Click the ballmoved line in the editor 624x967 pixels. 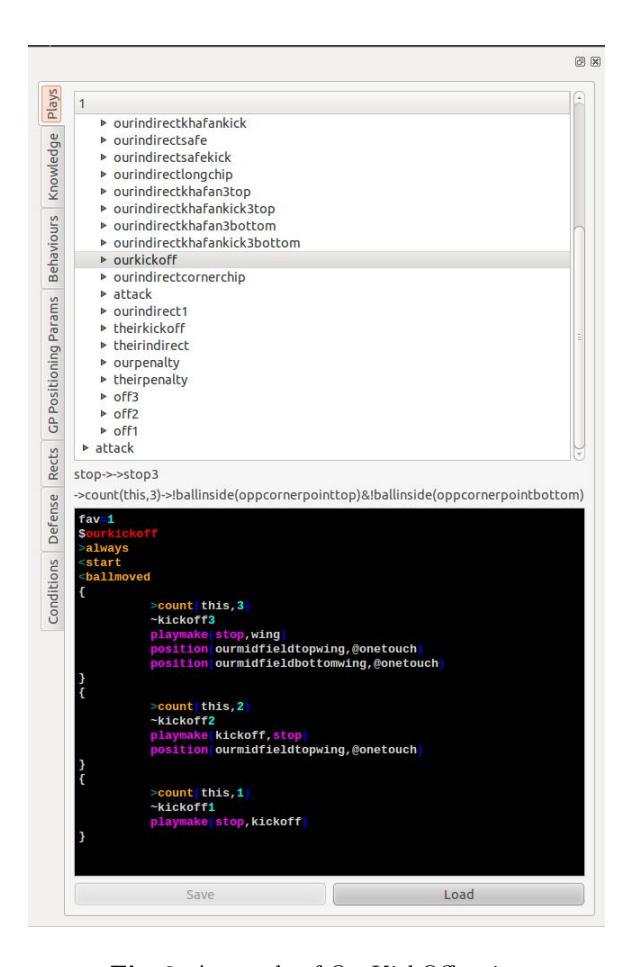coord(115,577)
